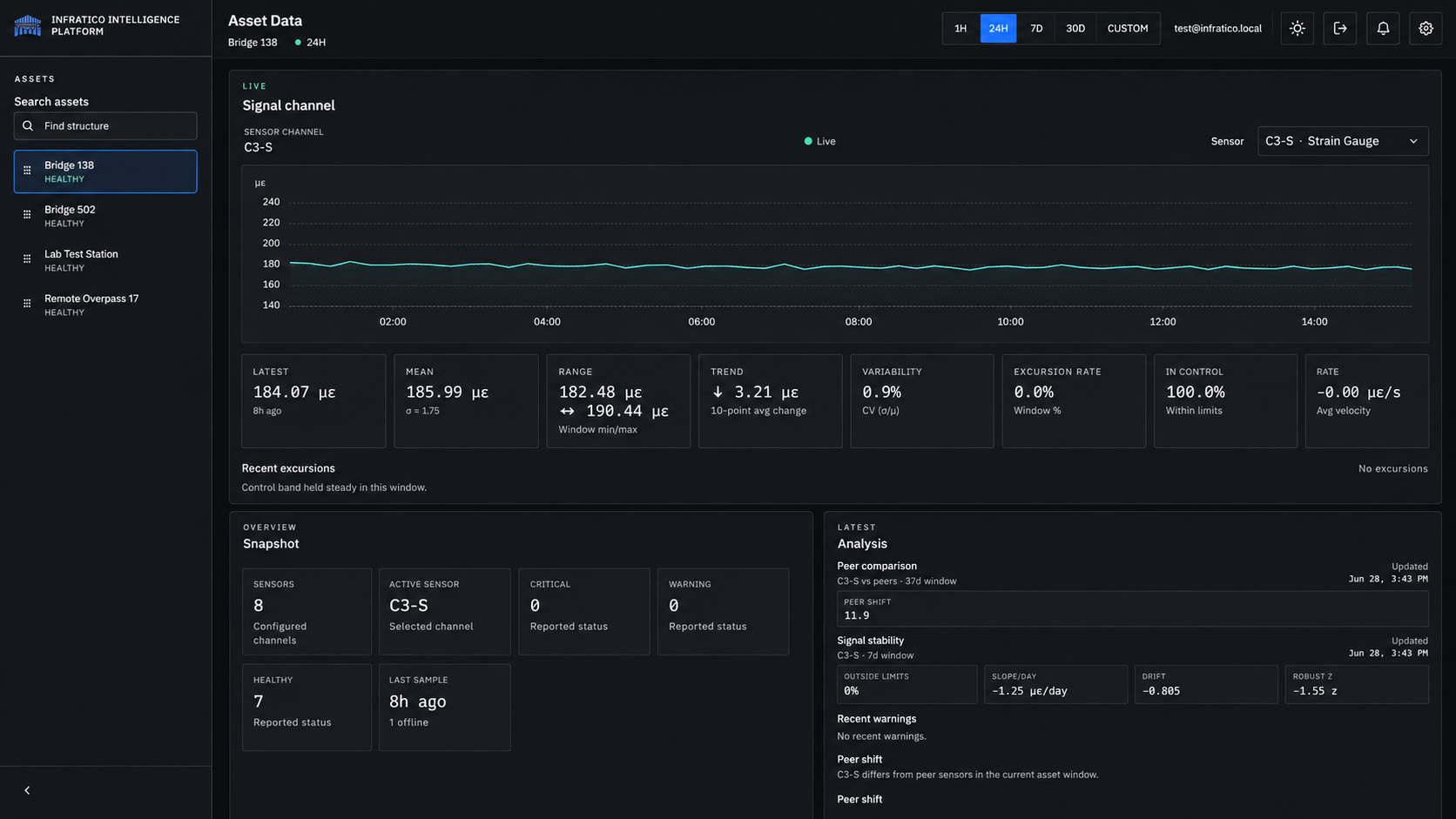Click the Range 182.48 µε card
This screenshot has height=819, width=1456.
click(618, 400)
